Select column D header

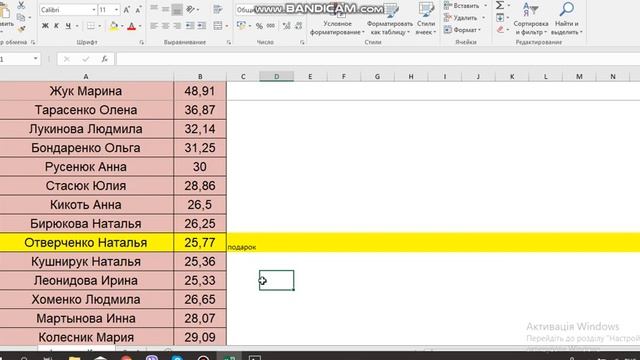tap(276, 76)
